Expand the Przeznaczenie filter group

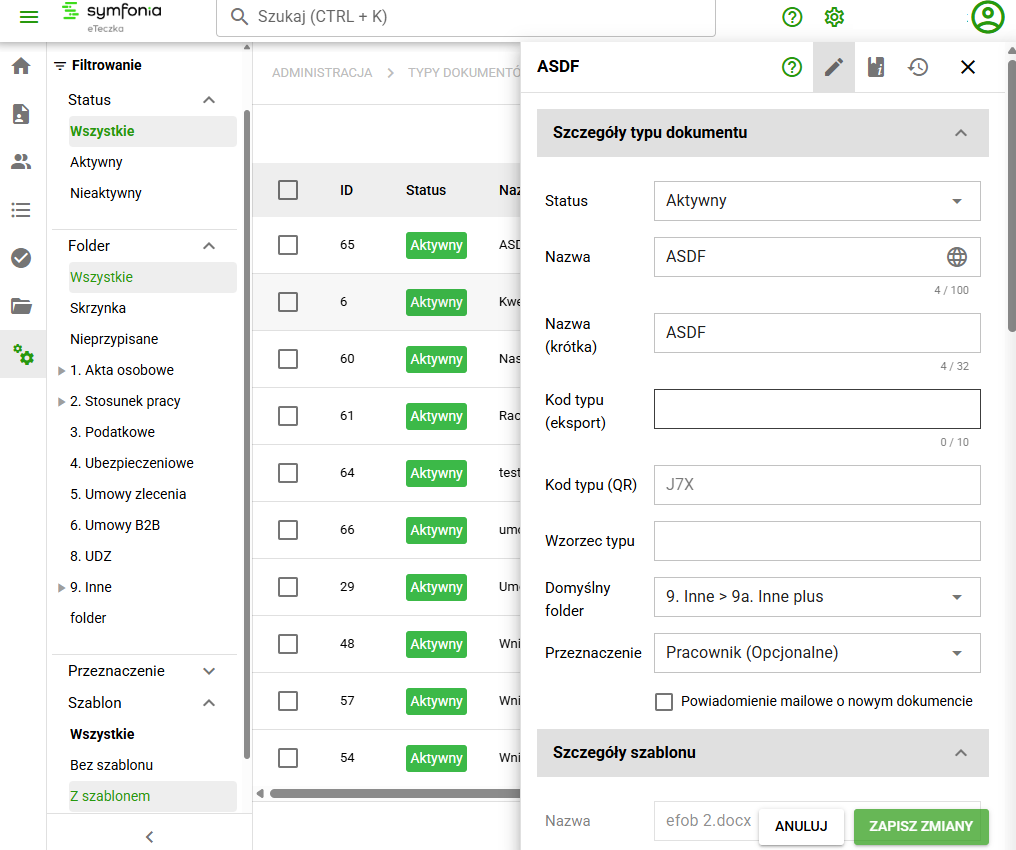point(209,671)
